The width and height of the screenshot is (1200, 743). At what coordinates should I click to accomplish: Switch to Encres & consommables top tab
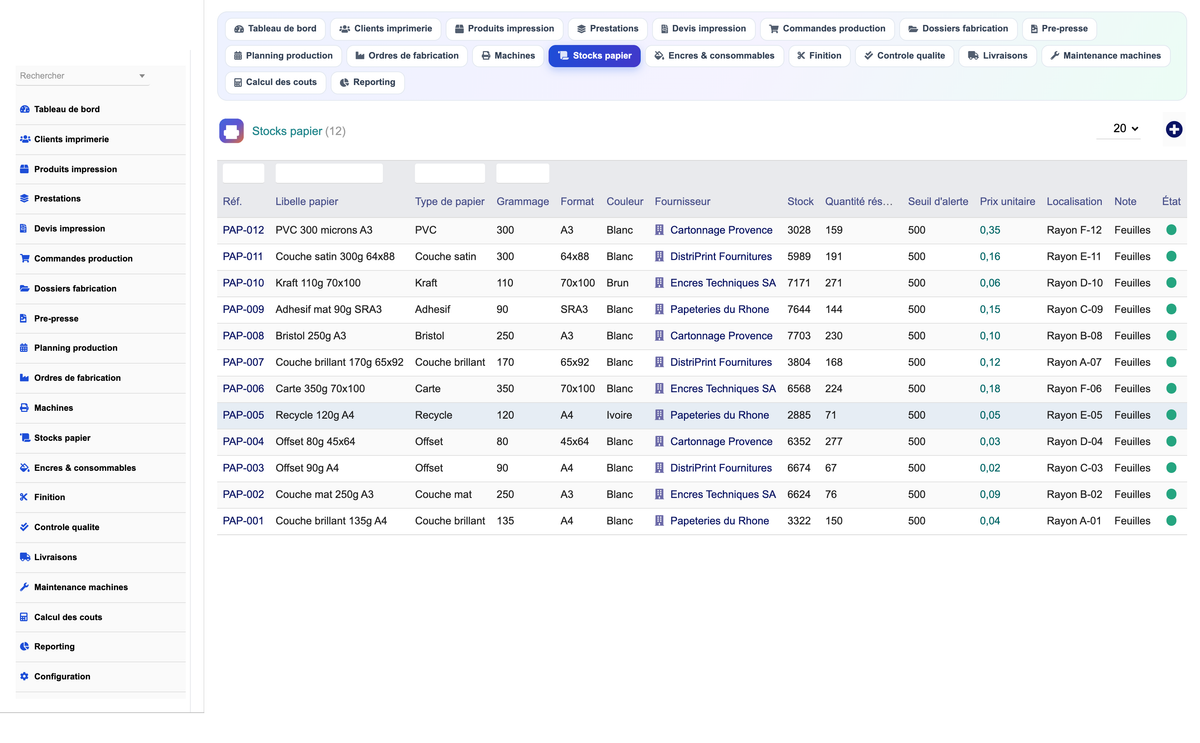714,56
